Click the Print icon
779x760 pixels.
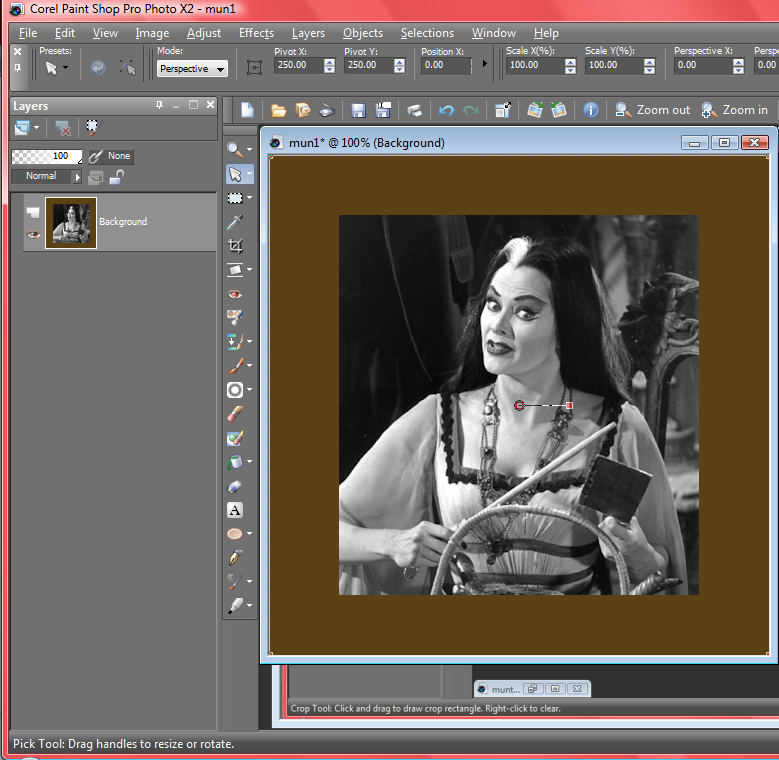click(414, 110)
